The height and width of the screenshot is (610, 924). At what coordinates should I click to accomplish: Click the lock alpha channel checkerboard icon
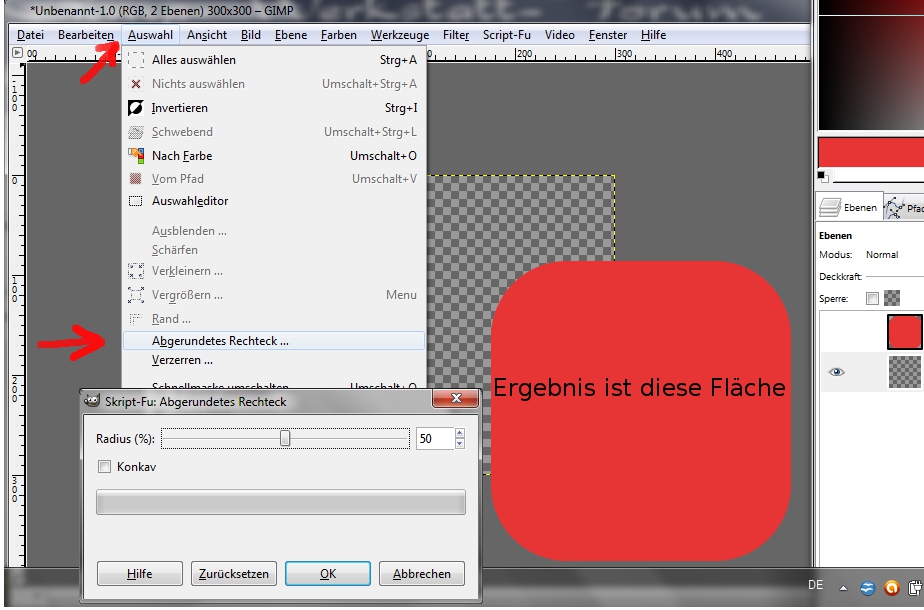click(892, 298)
